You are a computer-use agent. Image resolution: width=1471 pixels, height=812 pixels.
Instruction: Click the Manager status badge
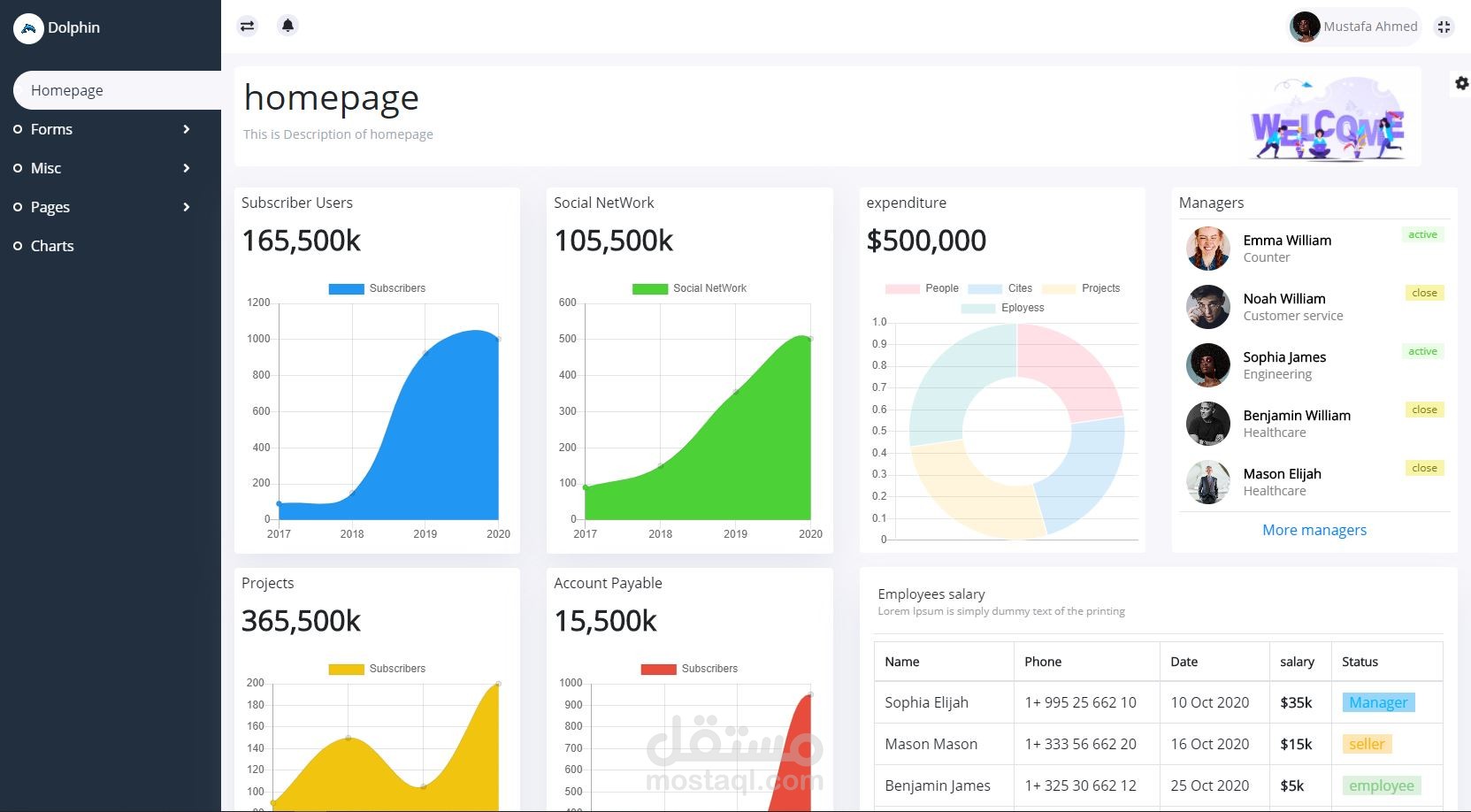pos(1378,702)
